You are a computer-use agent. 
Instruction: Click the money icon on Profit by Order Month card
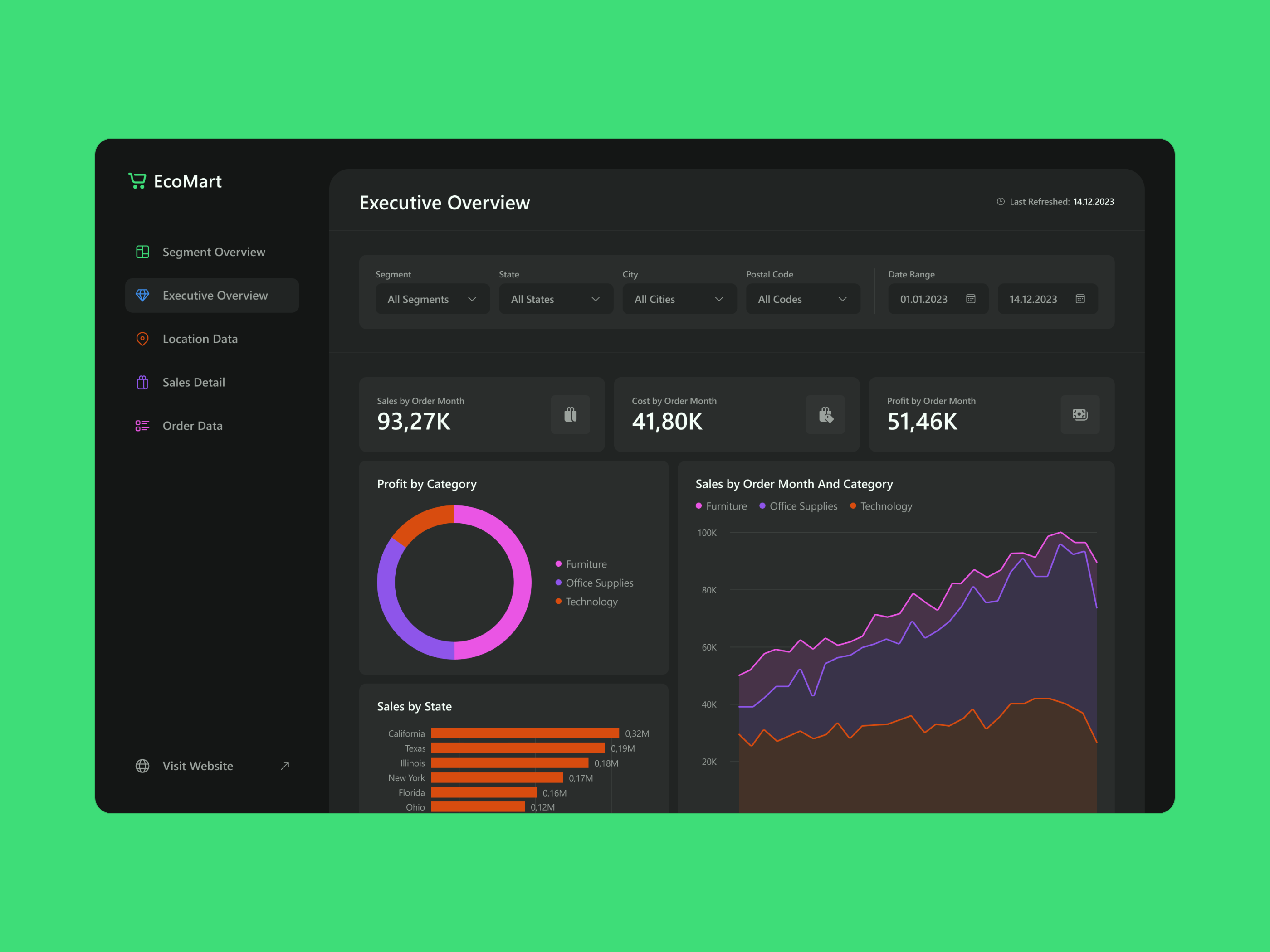click(x=1080, y=414)
